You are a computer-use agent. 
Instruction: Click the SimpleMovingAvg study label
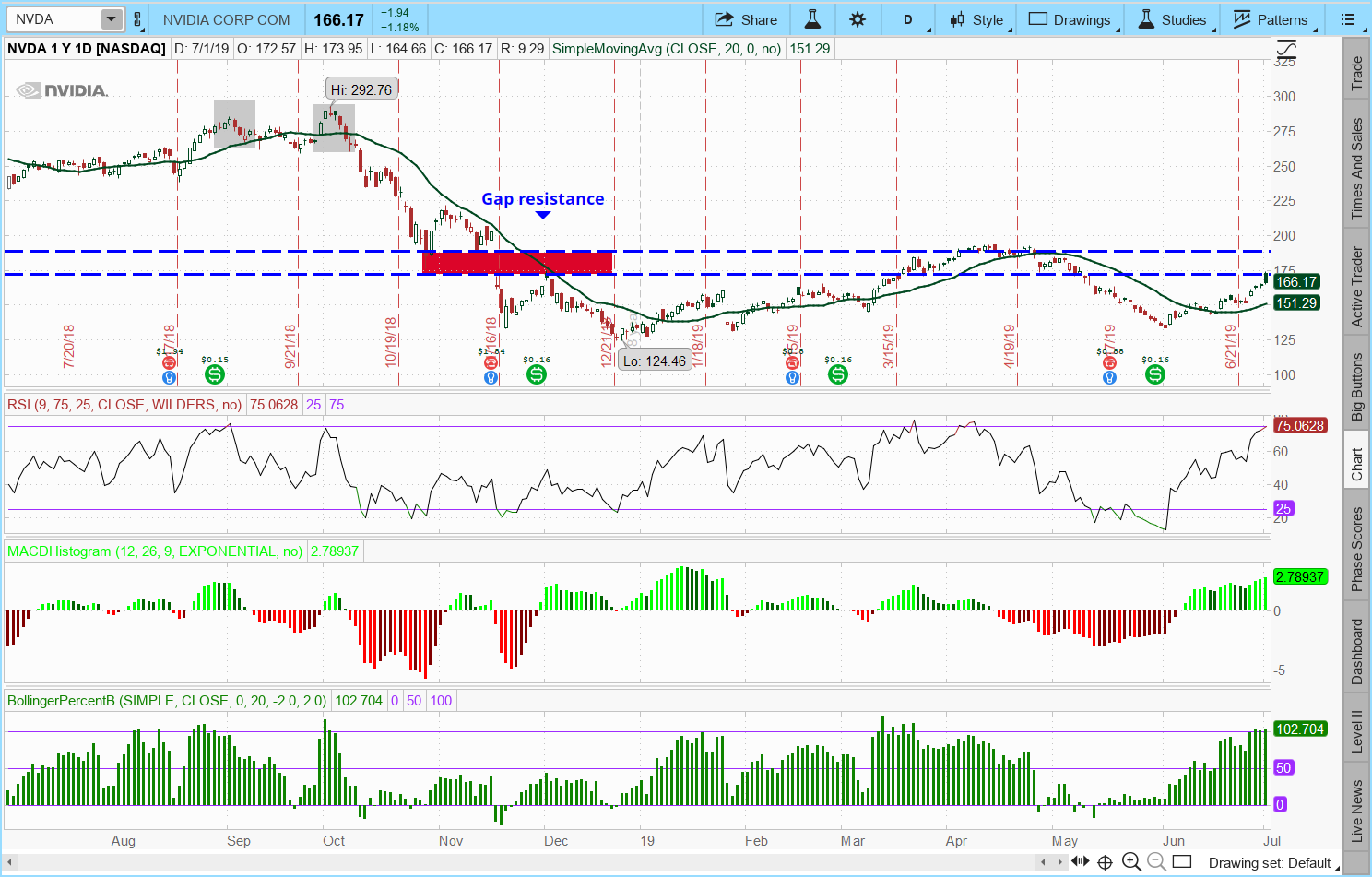(667, 48)
